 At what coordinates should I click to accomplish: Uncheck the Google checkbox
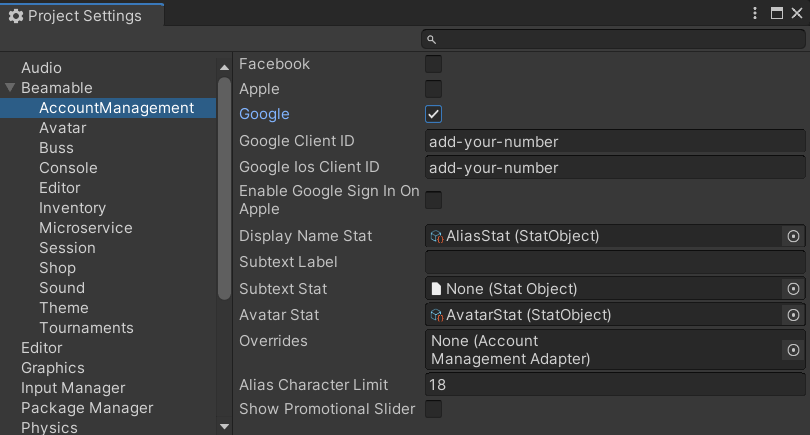(x=434, y=114)
